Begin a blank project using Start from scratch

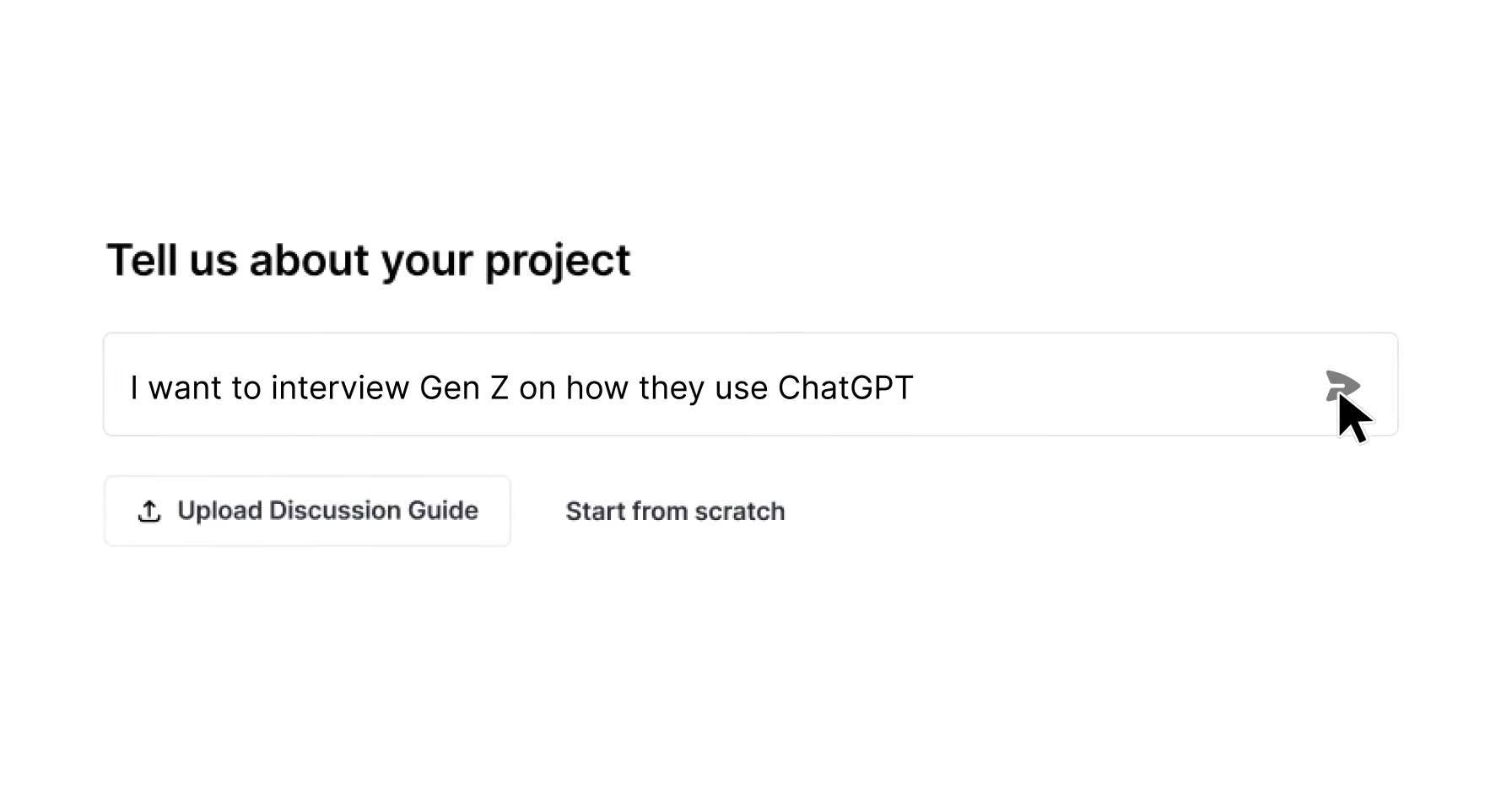(x=675, y=511)
